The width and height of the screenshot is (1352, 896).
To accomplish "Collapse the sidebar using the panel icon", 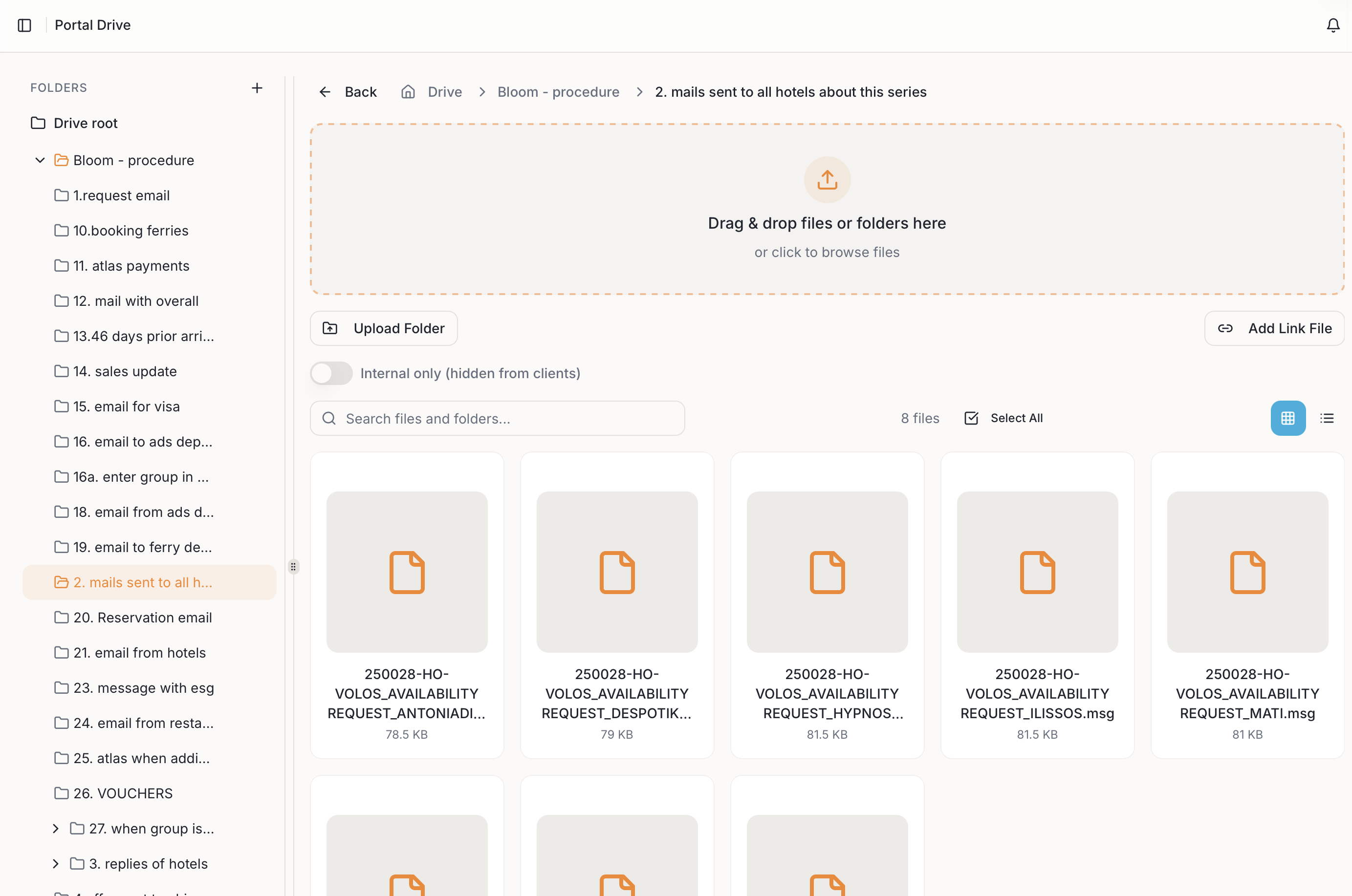I will coord(24,24).
